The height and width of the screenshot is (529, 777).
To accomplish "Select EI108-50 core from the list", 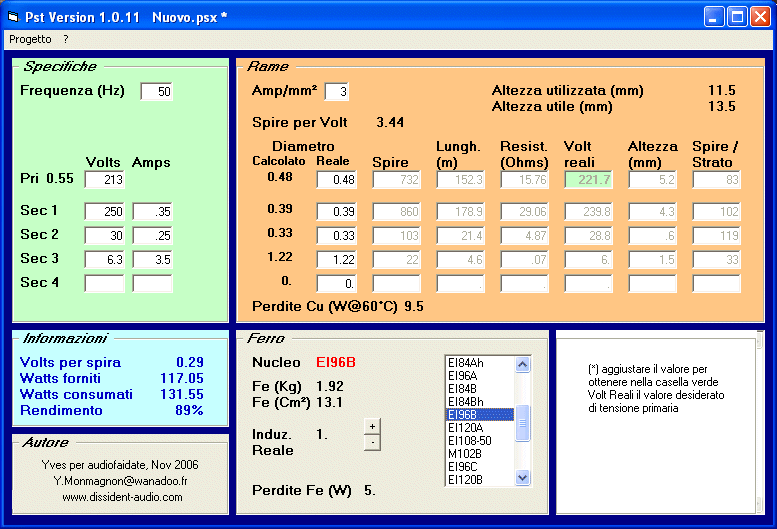I will [472, 440].
